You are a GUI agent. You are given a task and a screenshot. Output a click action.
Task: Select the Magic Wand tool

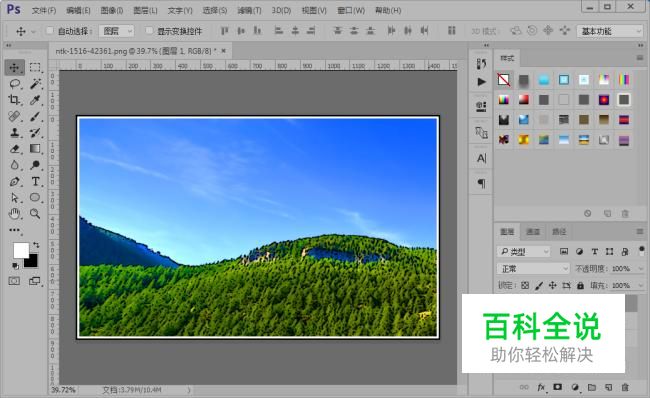(35, 84)
